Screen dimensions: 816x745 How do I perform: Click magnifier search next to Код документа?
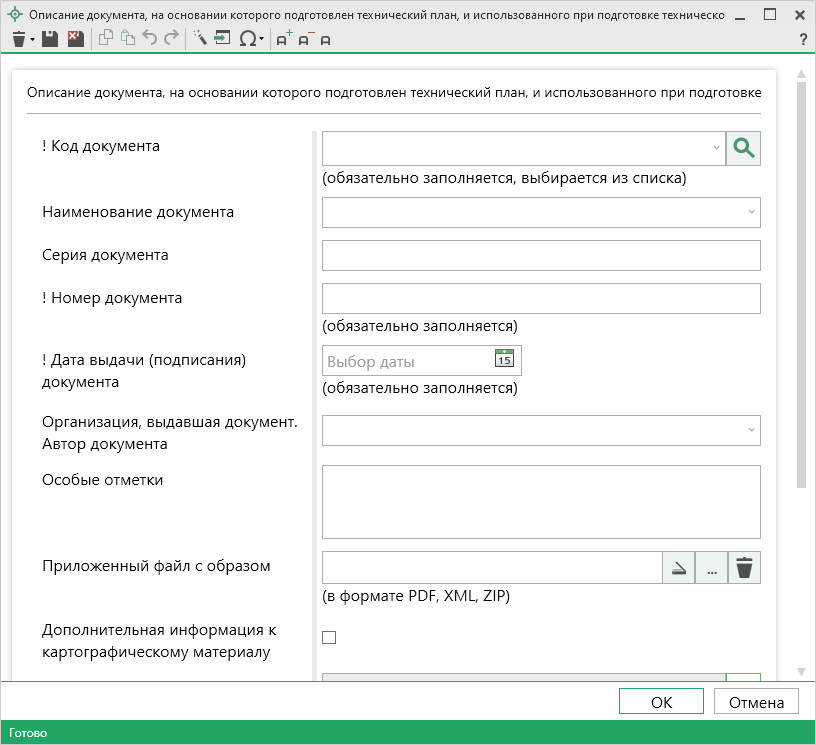coord(743,148)
